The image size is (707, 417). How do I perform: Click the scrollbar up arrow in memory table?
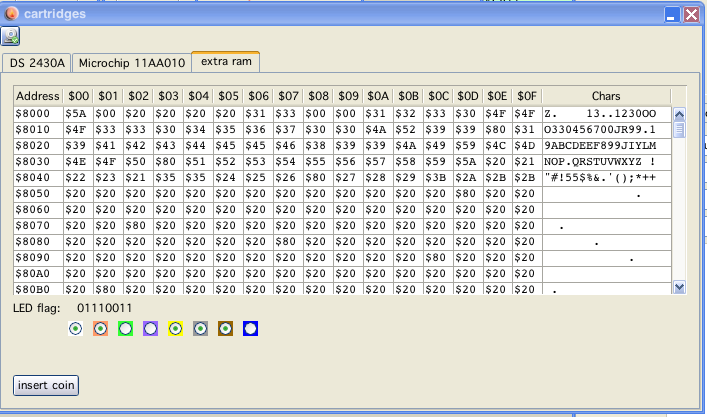pyautogui.click(x=679, y=114)
